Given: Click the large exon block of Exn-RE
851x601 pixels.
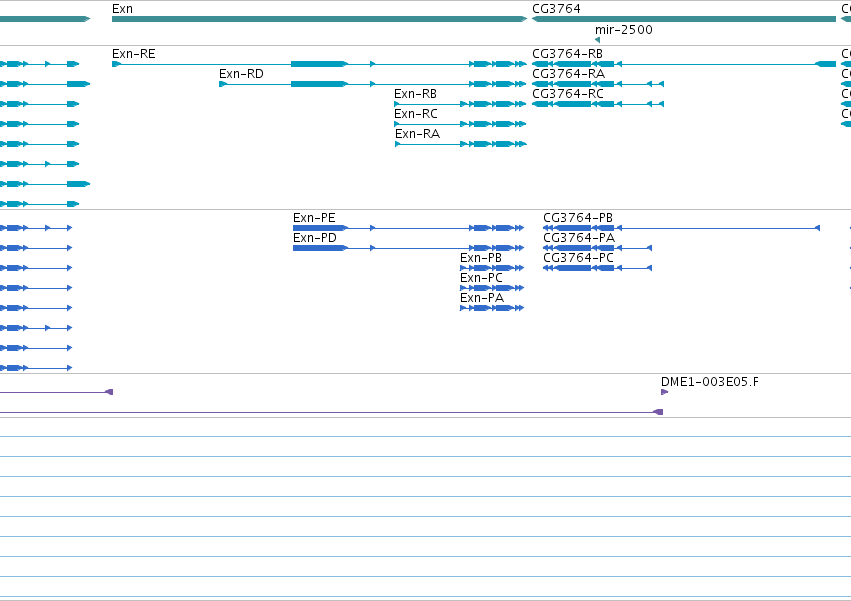Looking at the screenshot, I should point(319,64).
